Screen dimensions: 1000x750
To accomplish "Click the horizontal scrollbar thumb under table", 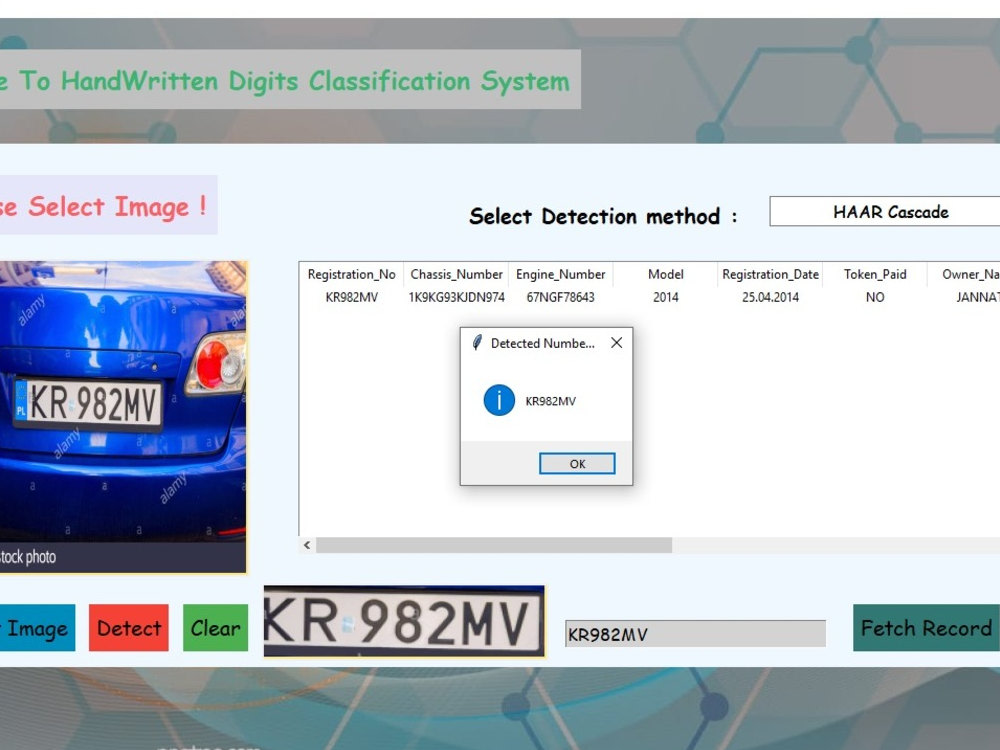I will [494, 545].
